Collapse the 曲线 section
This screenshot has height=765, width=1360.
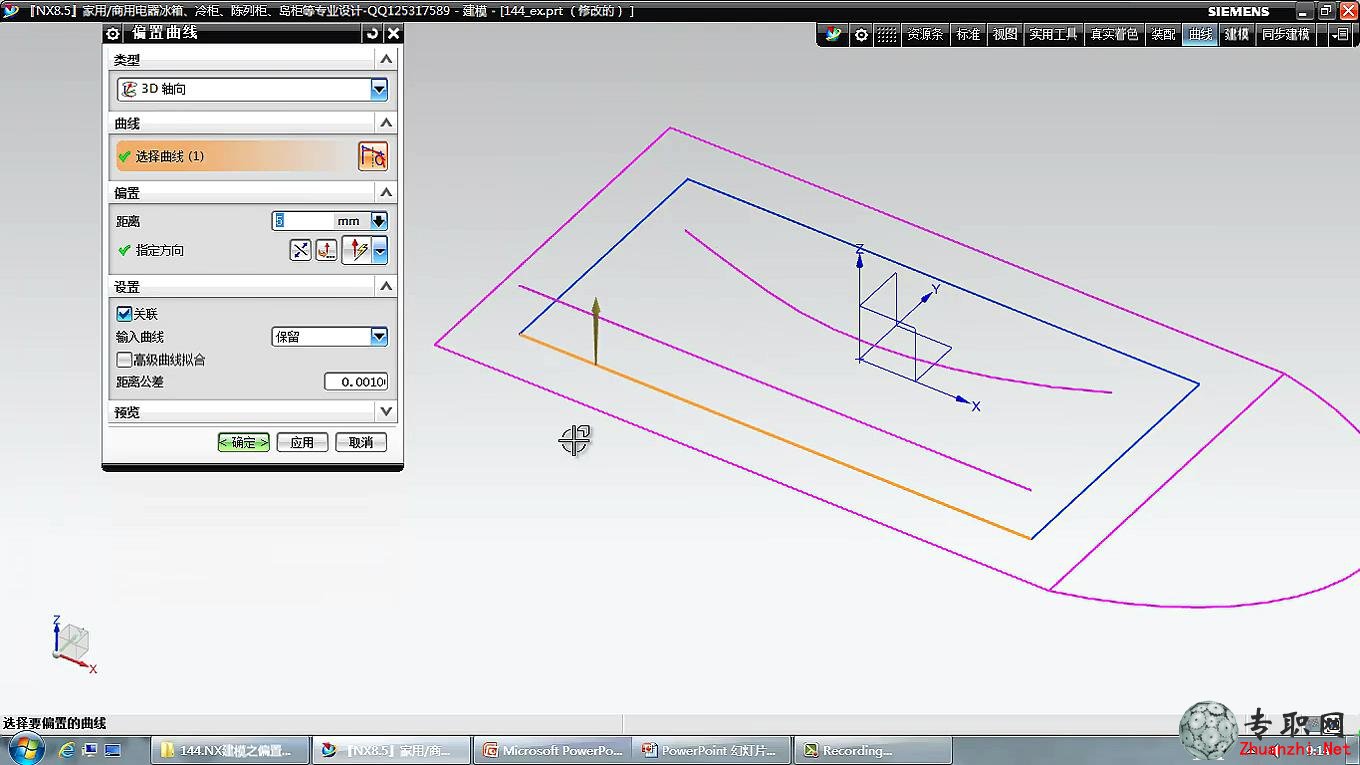point(386,123)
